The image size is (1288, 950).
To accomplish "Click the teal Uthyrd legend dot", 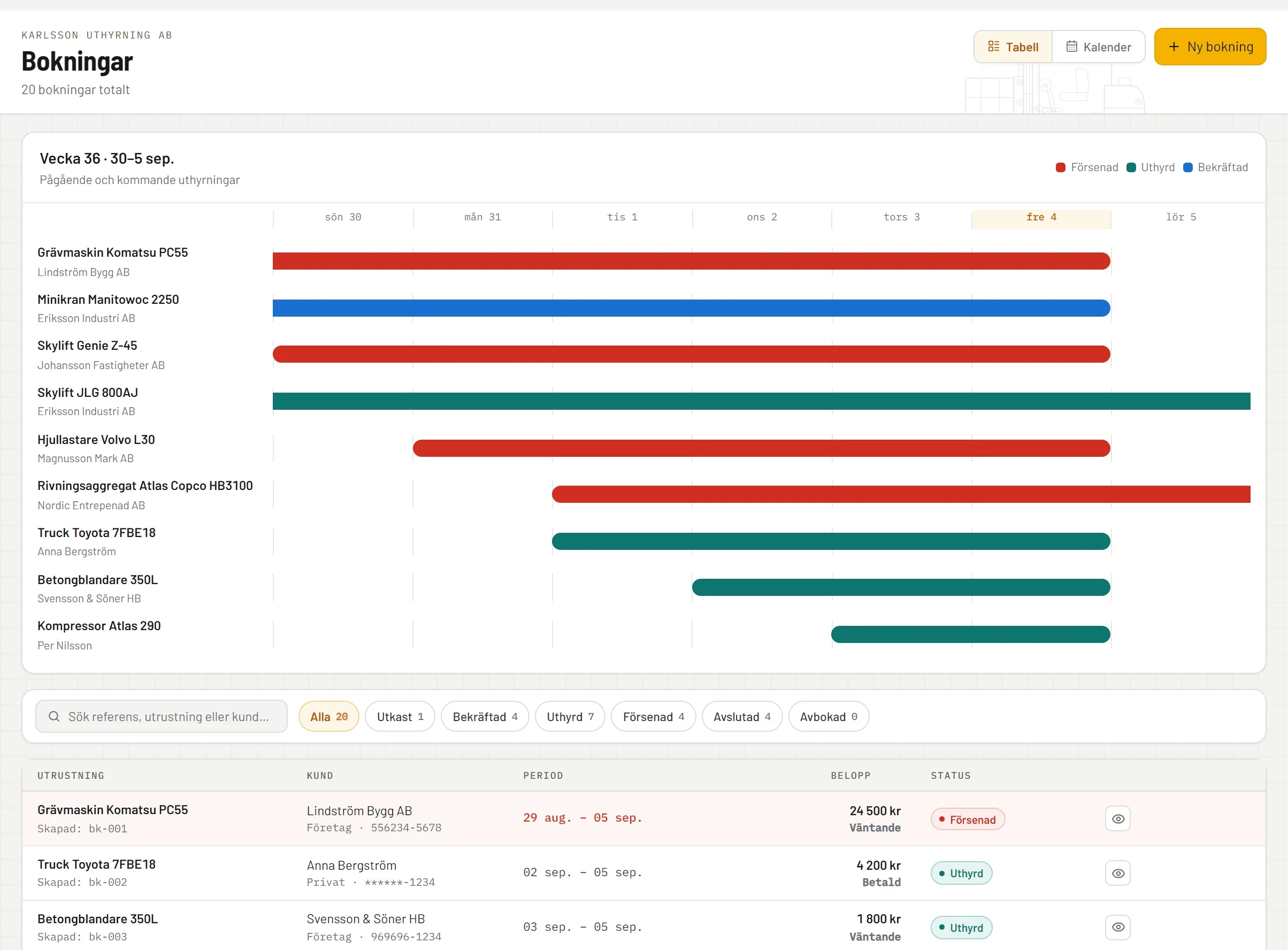I will click(1130, 167).
